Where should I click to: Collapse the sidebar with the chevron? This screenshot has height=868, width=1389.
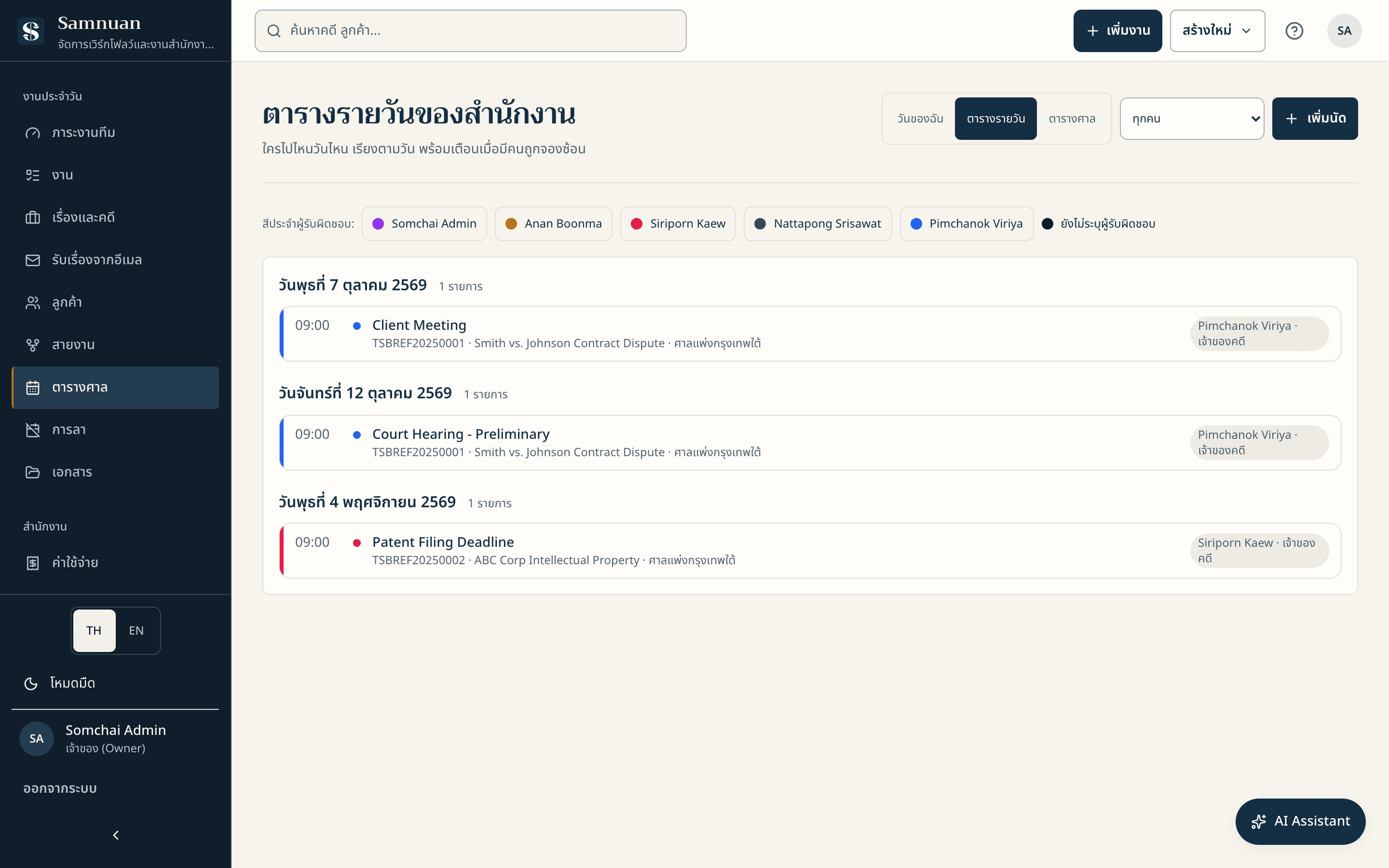tap(115, 835)
